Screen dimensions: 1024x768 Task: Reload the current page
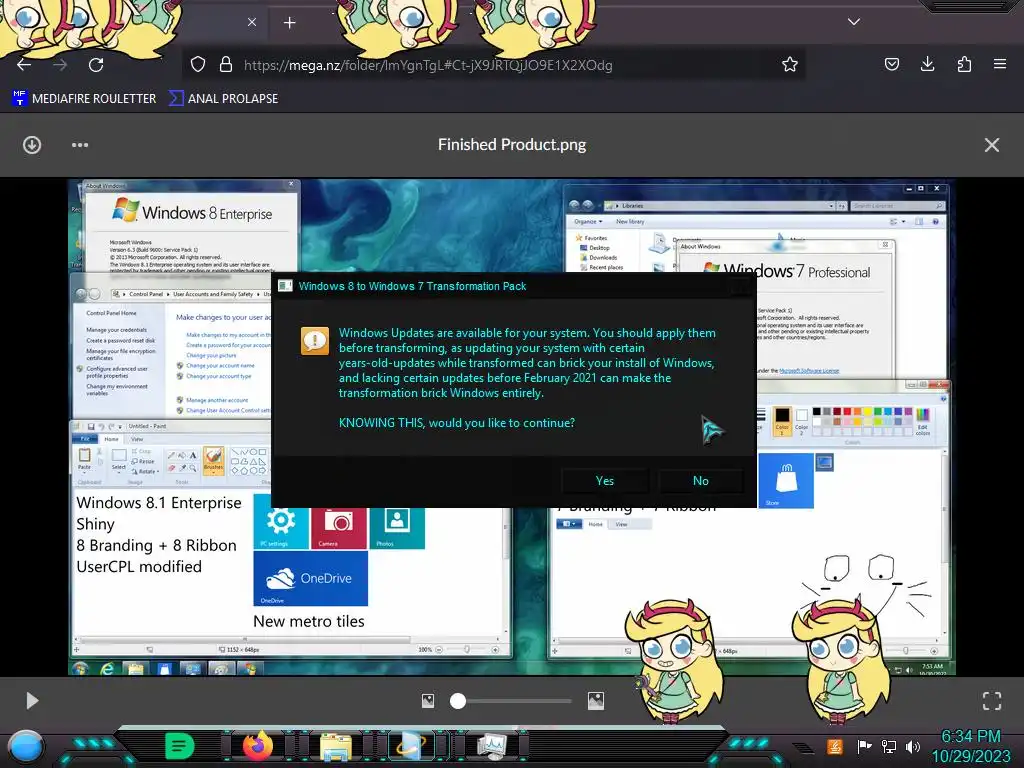[x=96, y=65]
